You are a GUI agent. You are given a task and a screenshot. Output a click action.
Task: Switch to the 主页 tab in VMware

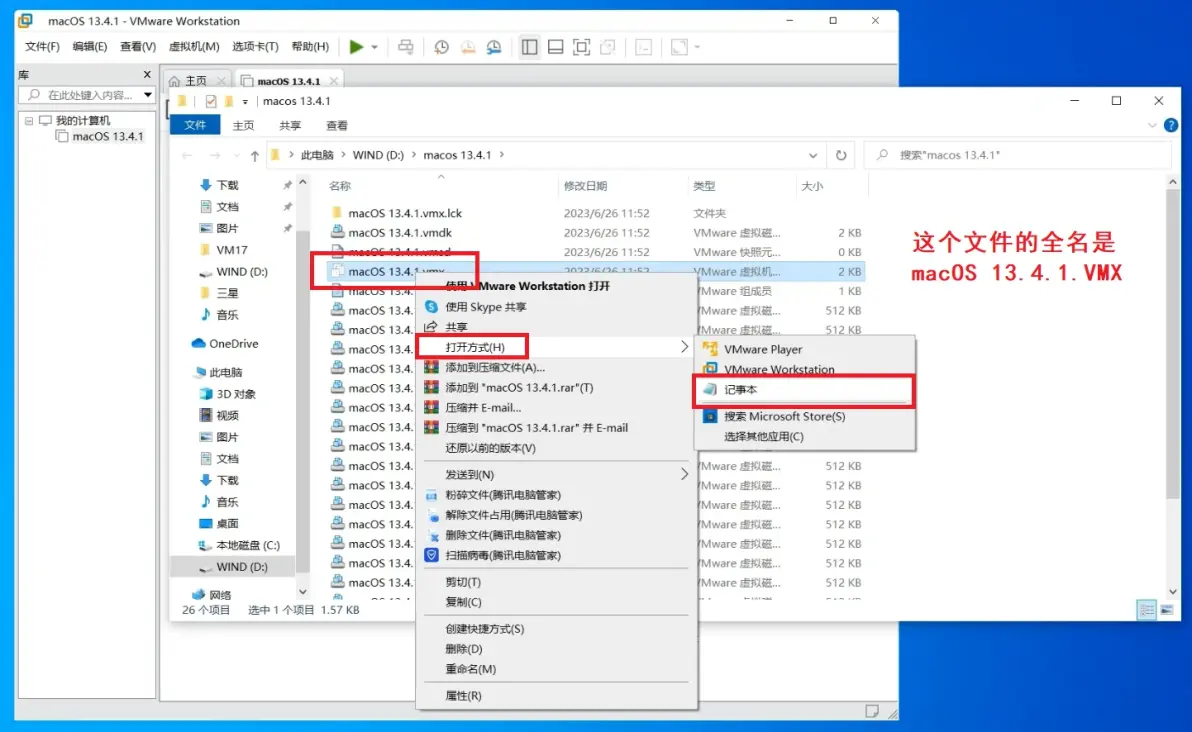[x=196, y=81]
